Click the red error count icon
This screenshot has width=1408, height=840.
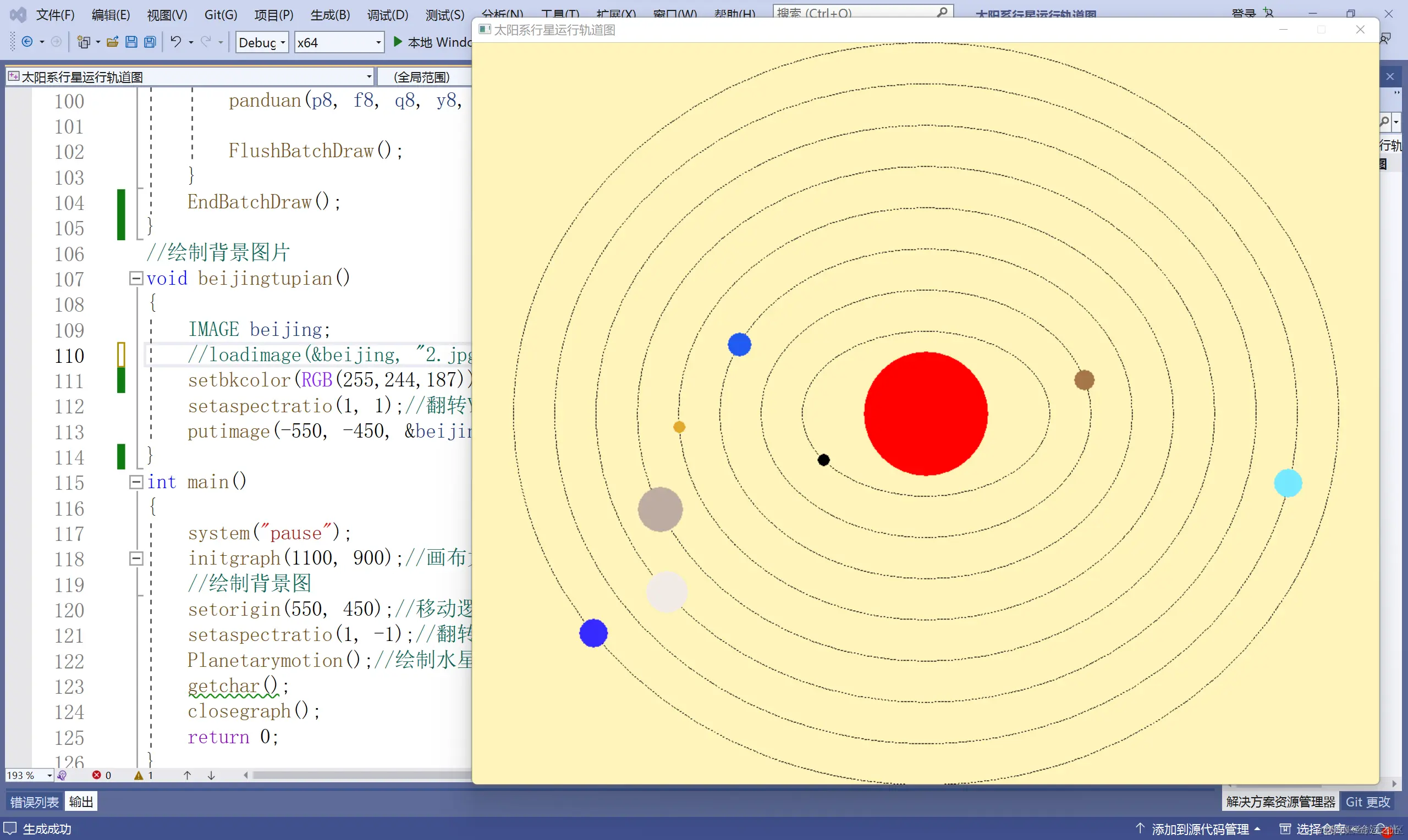(x=97, y=776)
